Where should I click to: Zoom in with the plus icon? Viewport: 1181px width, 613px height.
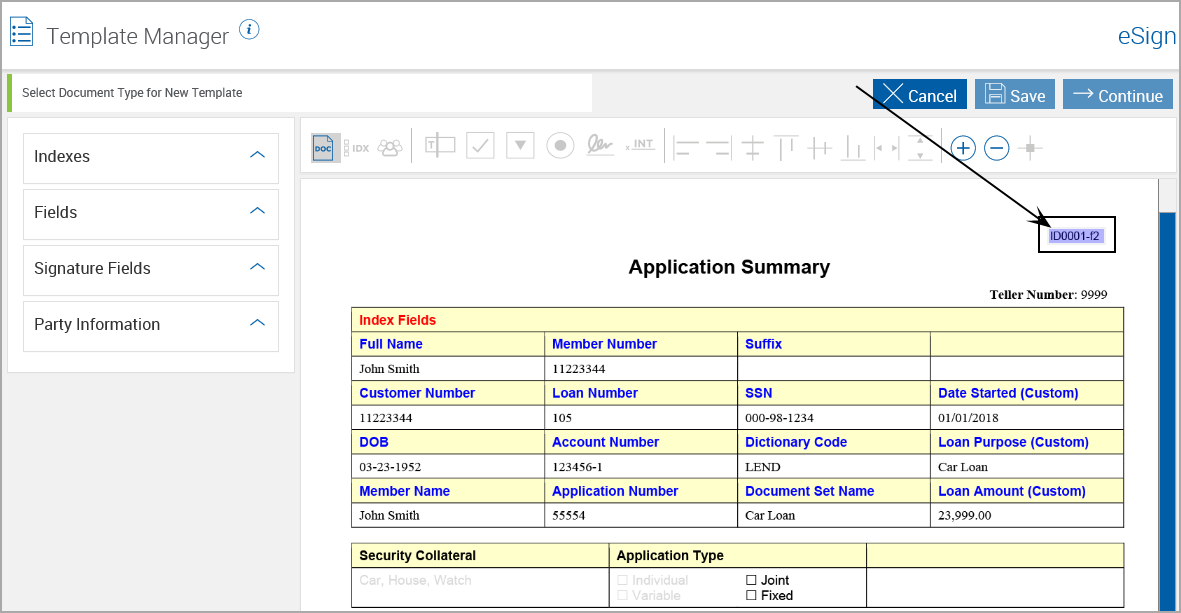click(x=963, y=148)
